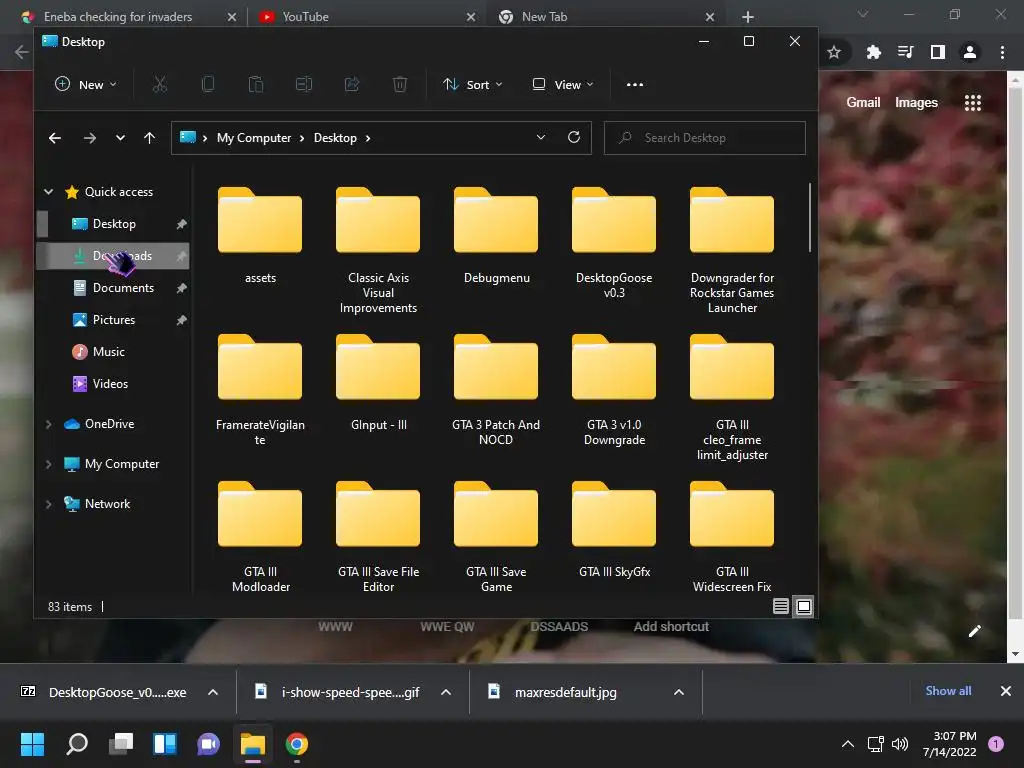Select the GInput - III folder

pyautogui.click(x=378, y=383)
